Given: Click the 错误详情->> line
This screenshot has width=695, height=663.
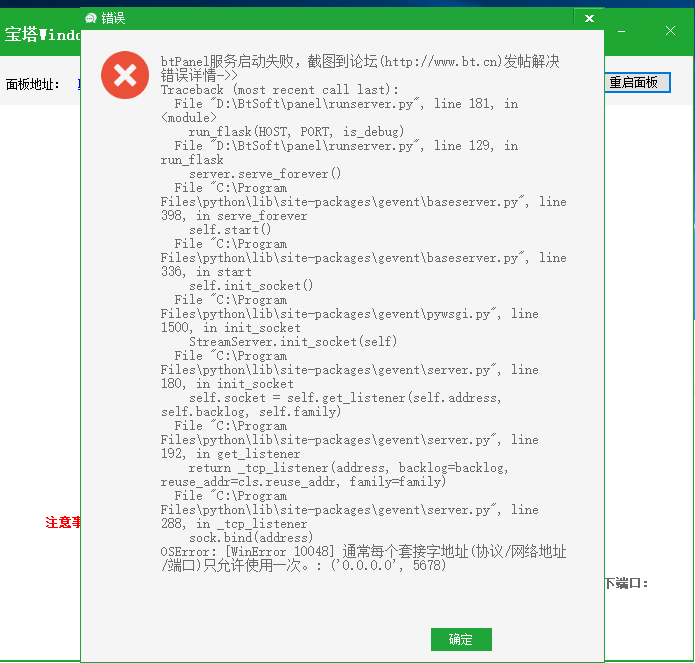Looking at the screenshot, I should coord(199,76).
